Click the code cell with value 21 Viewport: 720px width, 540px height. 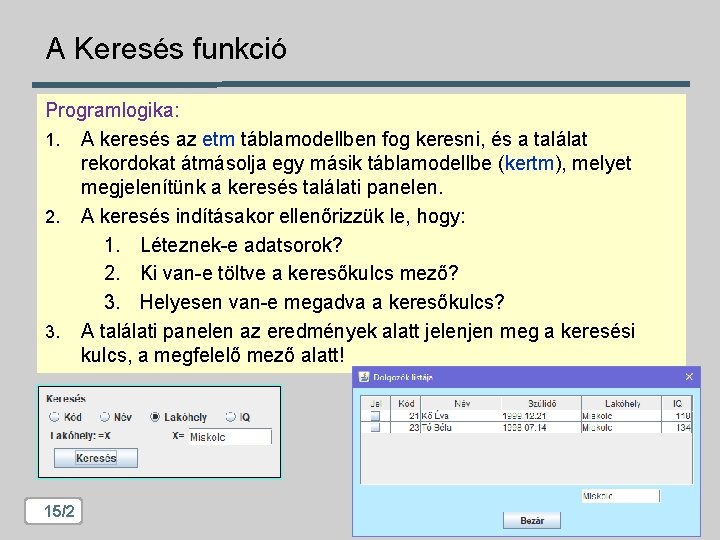[x=405, y=416]
